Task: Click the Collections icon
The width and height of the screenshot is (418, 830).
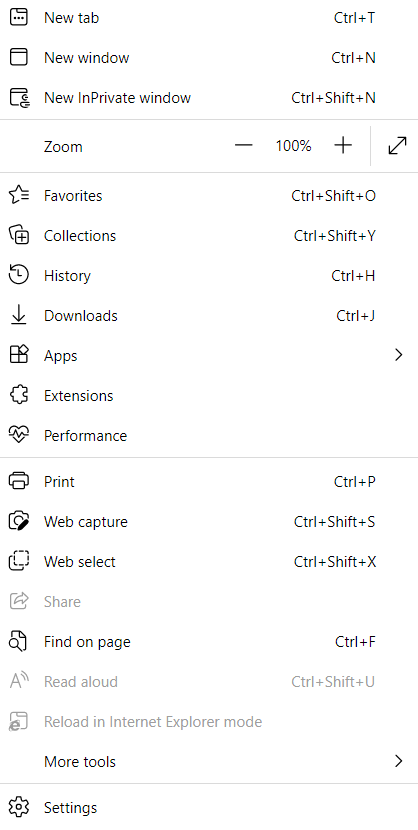Action: 19,236
